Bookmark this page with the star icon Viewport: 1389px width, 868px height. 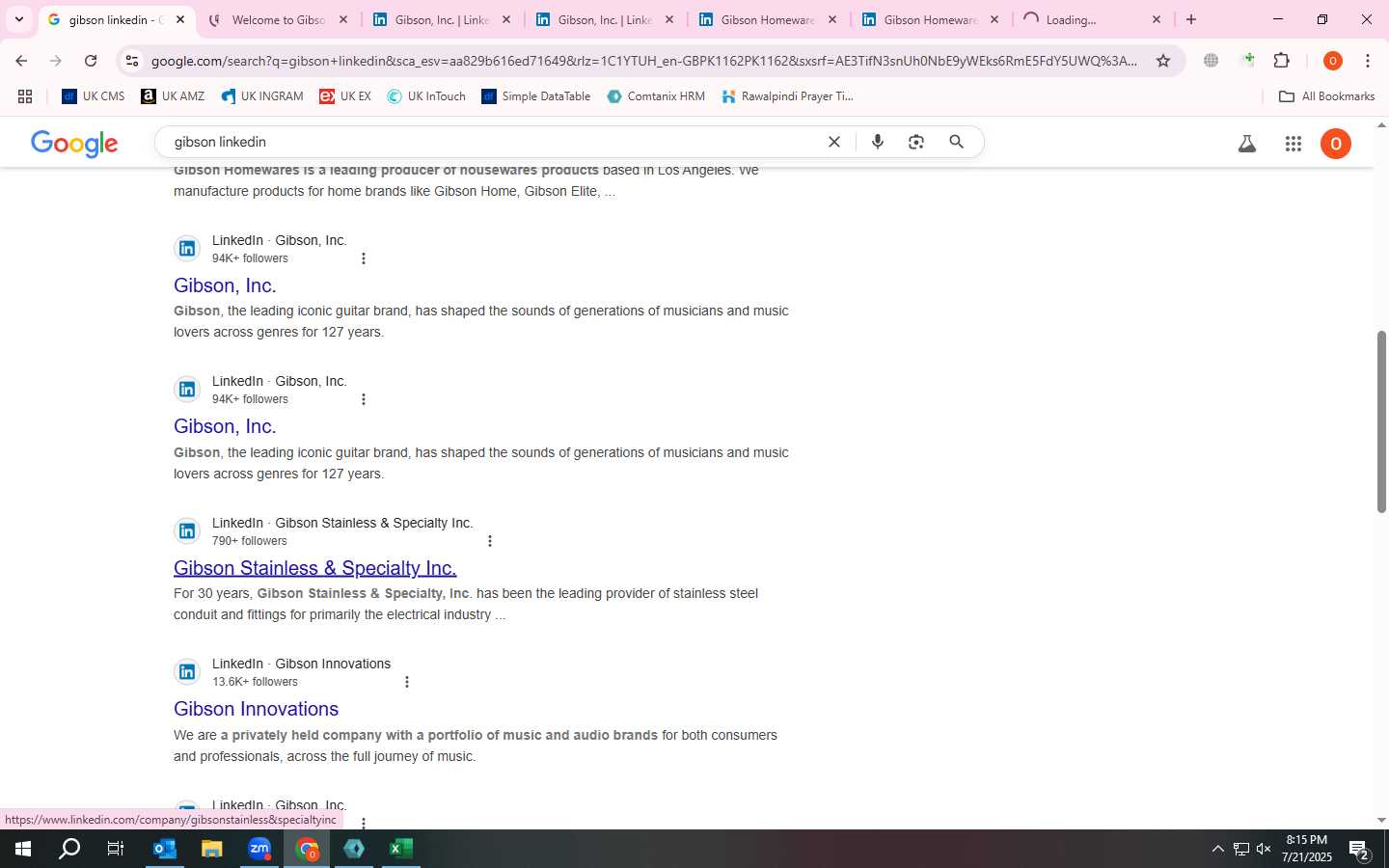1163,61
